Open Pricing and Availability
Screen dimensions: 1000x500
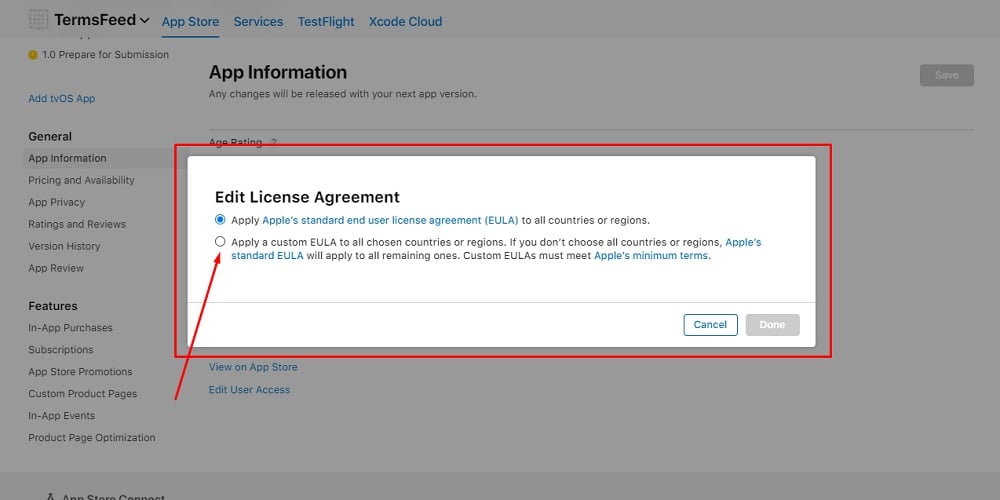pyautogui.click(x=81, y=180)
